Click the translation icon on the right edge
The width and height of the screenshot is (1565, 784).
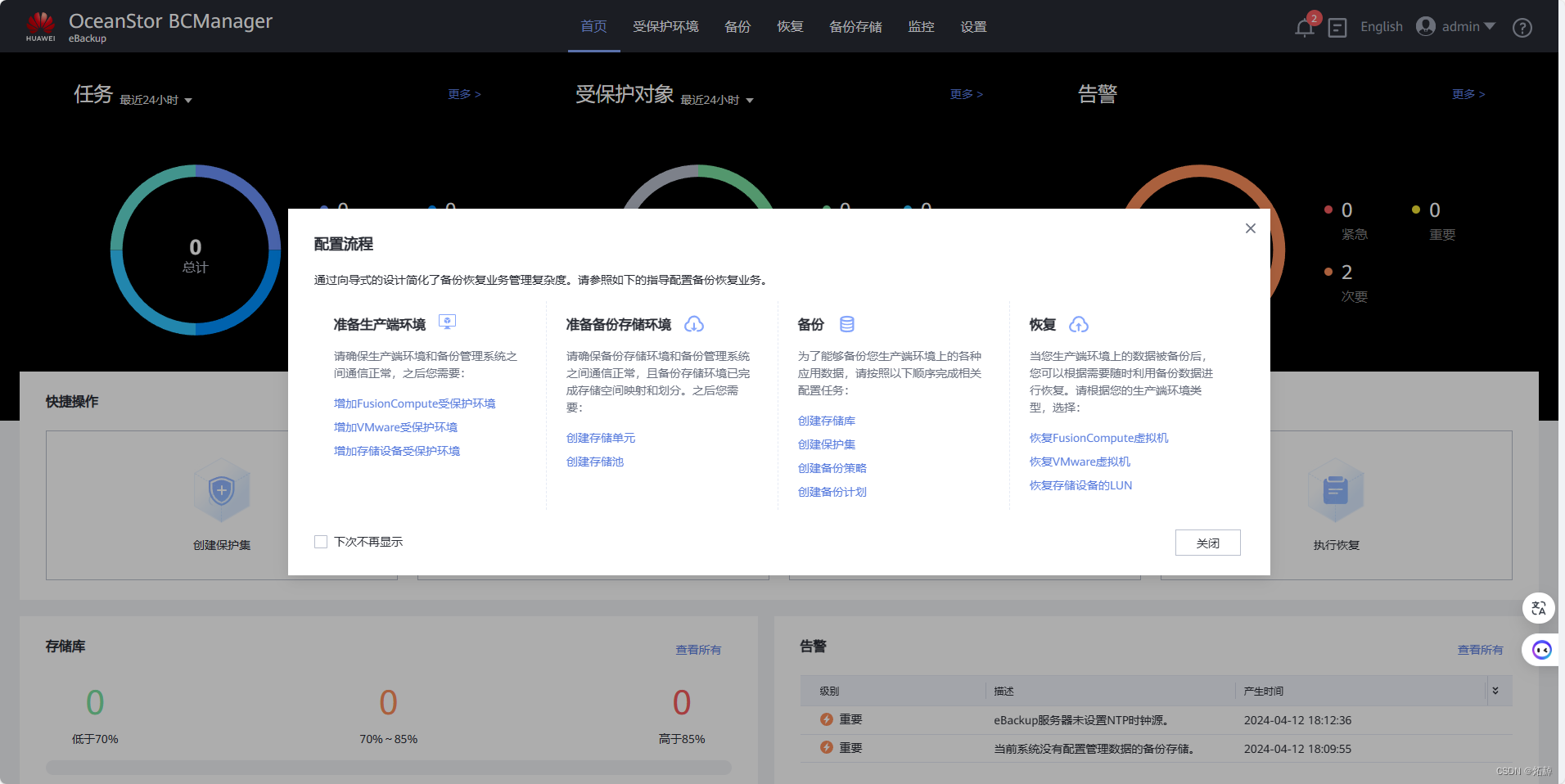coord(1539,609)
